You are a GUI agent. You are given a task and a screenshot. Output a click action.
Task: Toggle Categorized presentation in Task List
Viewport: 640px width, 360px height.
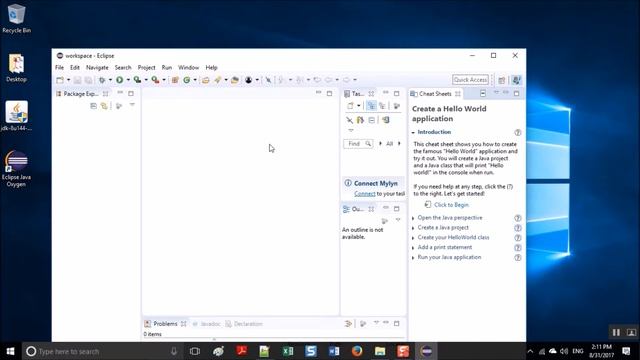pos(371,106)
